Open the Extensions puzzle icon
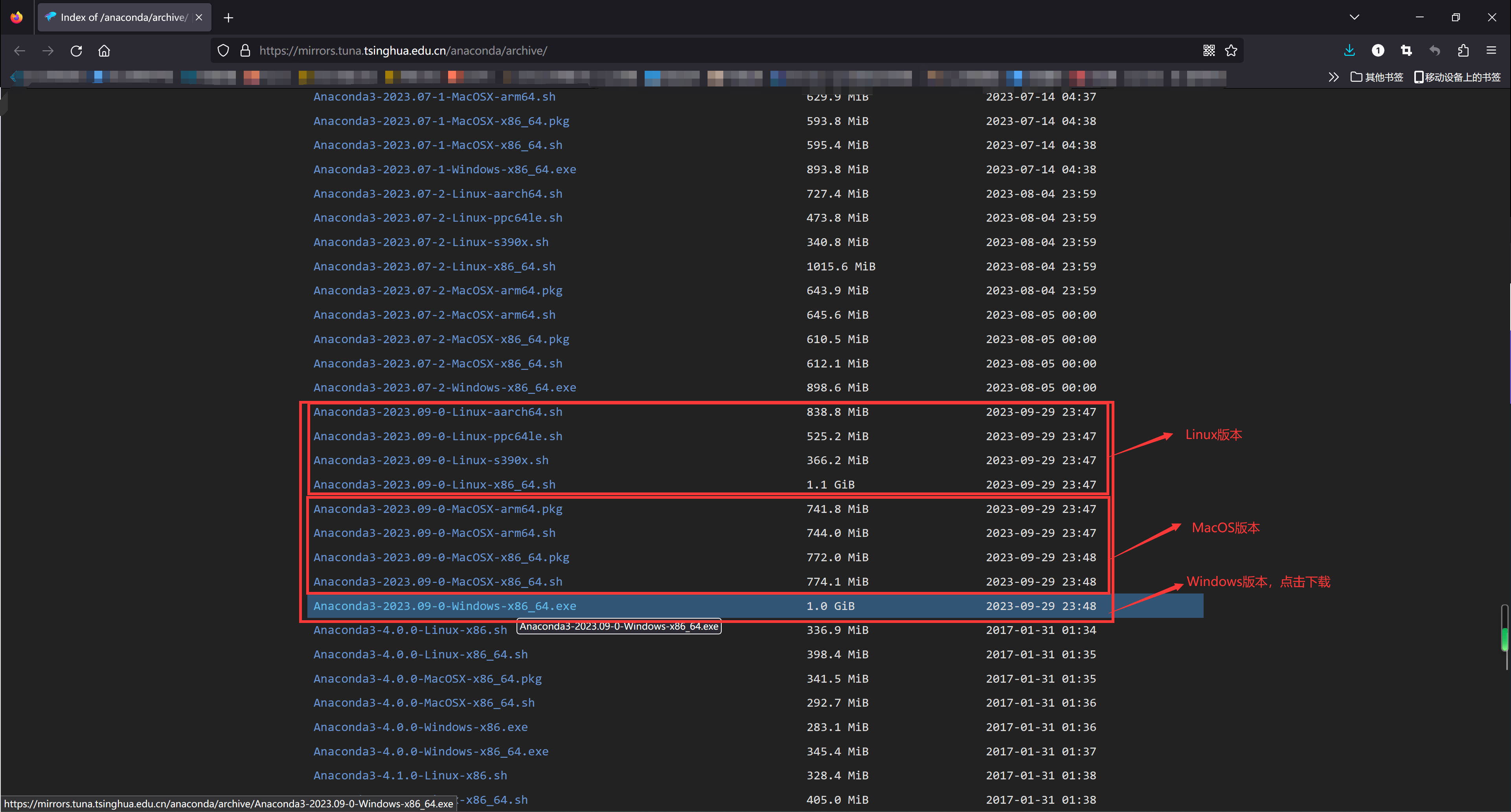Viewport: 1511px width, 812px height. [1463, 51]
